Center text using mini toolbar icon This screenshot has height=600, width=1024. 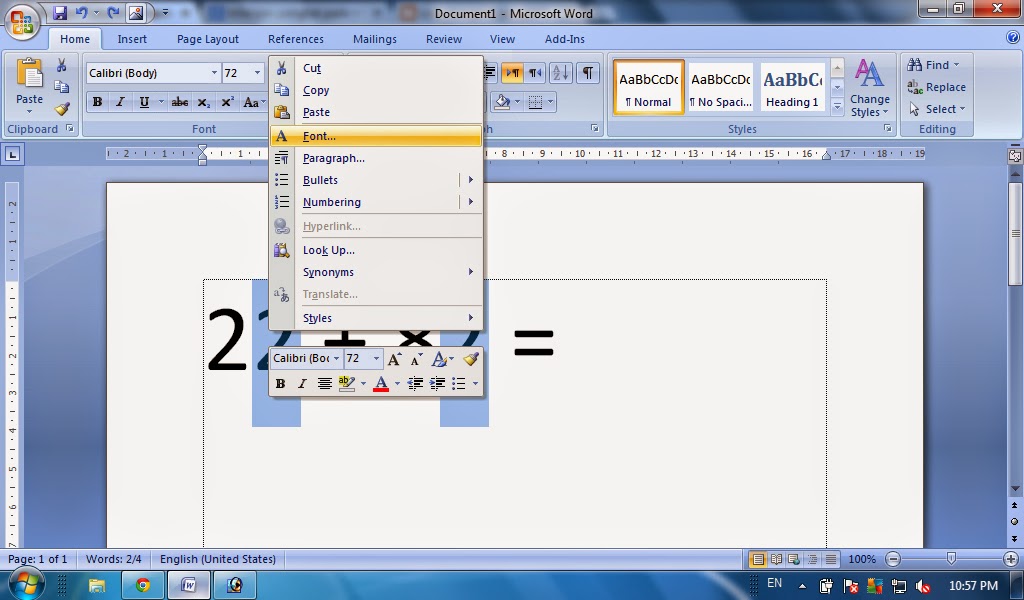tap(324, 383)
